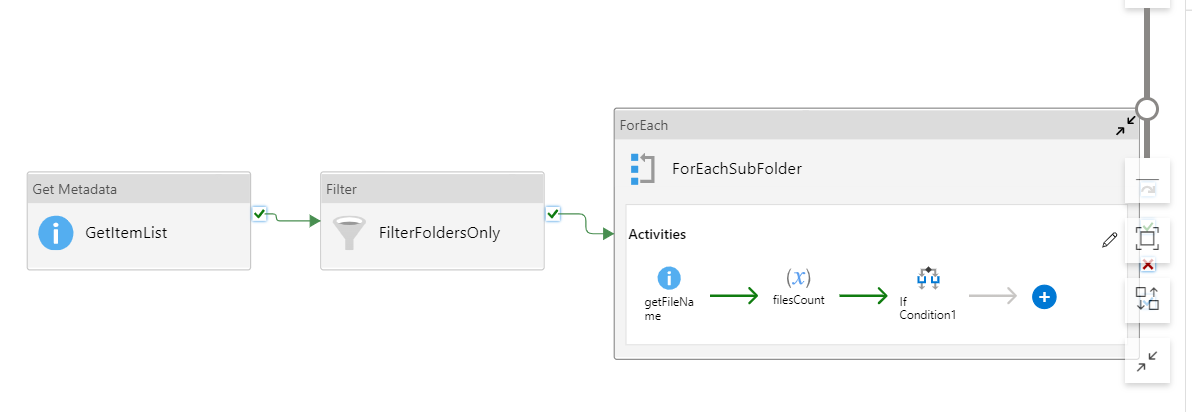
Task: Select the If Condition1 activity icon
Action: tap(928, 278)
